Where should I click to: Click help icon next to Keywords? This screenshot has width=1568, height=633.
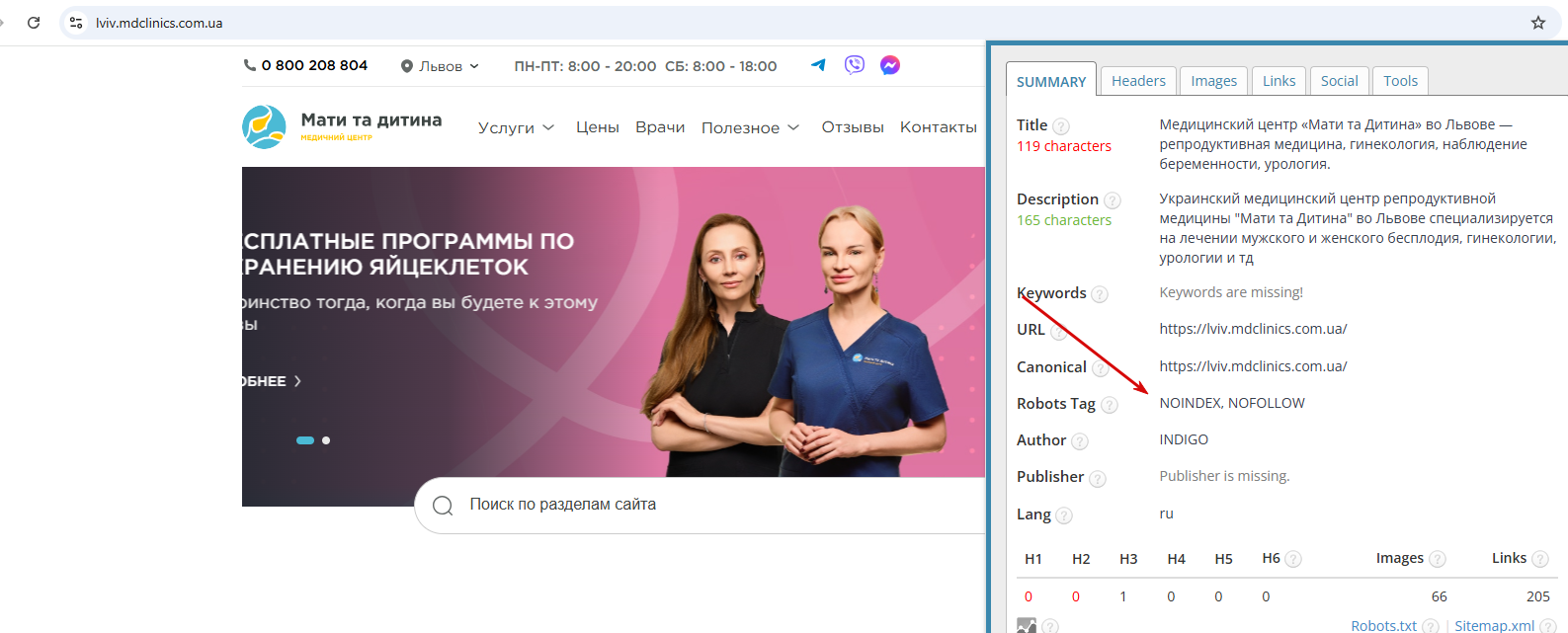click(1100, 294)
